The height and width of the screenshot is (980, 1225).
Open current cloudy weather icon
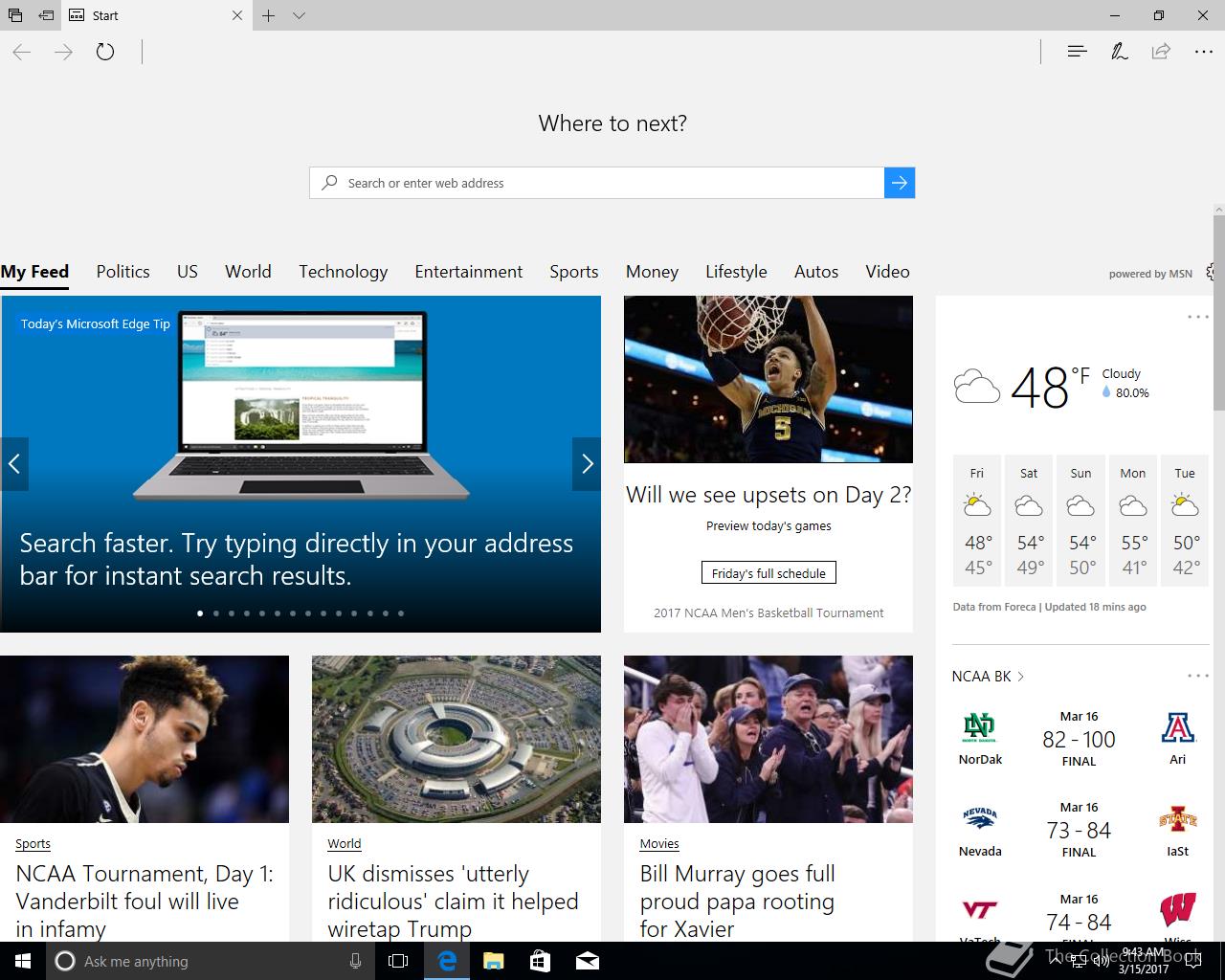click(977, 386)
